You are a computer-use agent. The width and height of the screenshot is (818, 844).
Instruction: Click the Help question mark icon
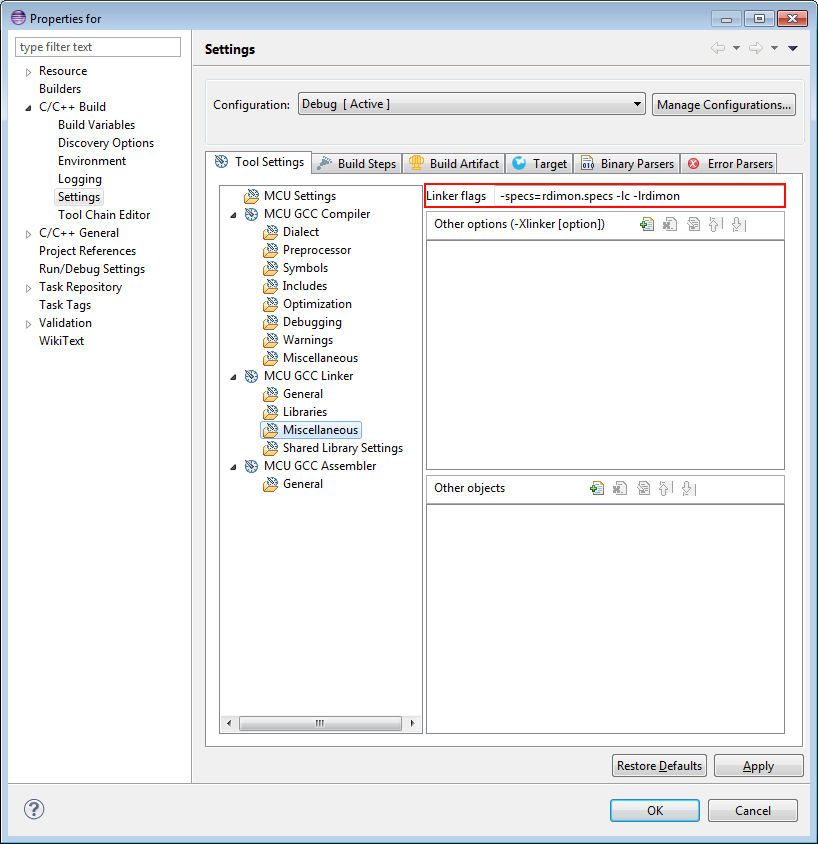pyautogui.click(x=32, y=809)
